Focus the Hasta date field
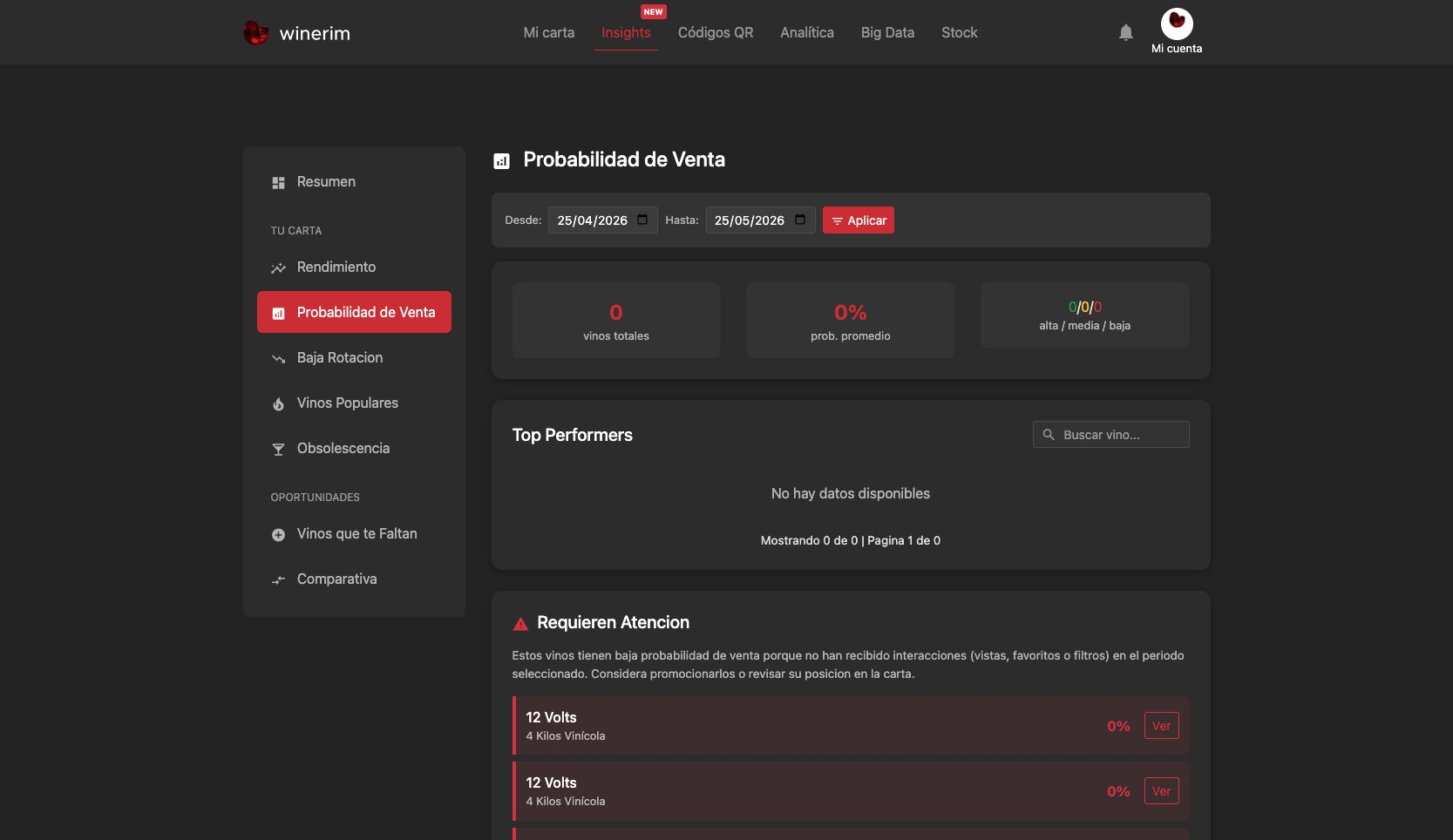The width and height of the screenshot is (1453, 840). click(760, 220)
